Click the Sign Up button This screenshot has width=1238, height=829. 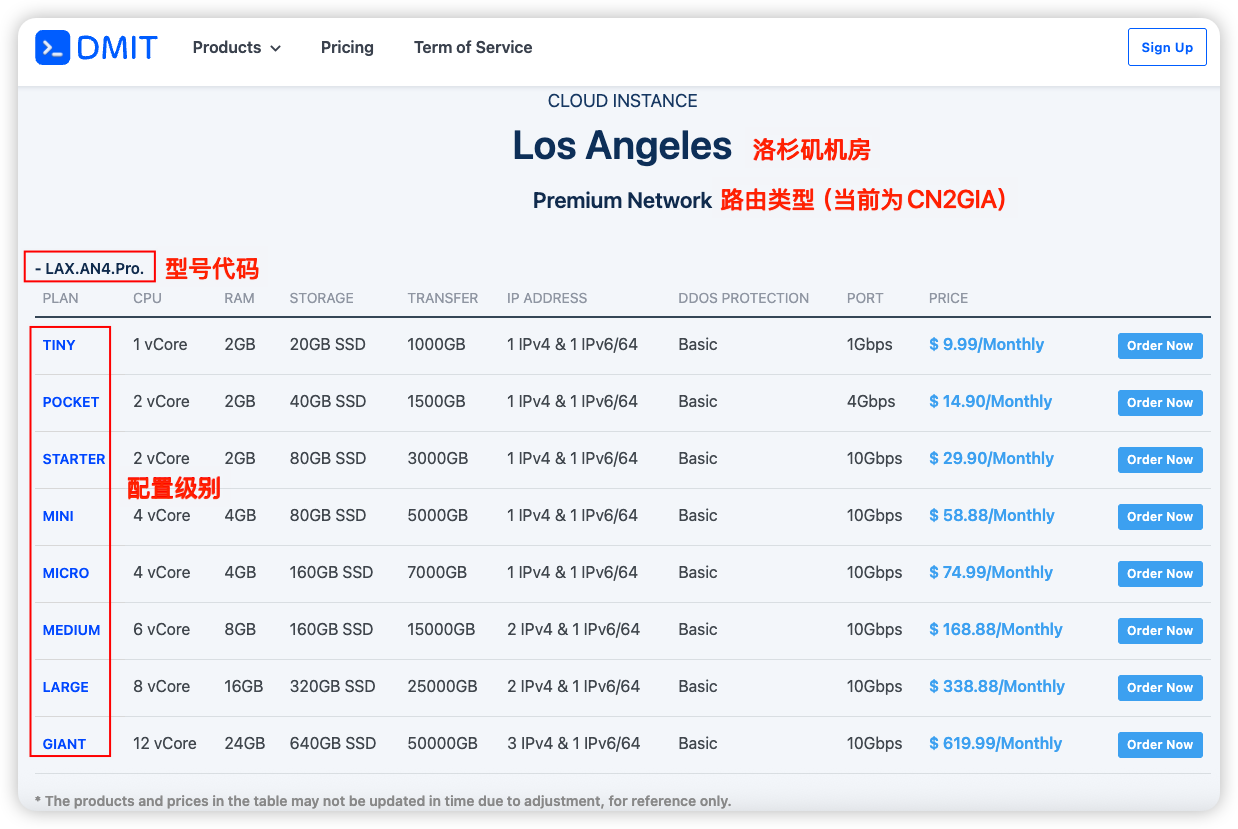(x=1167, y=47)
